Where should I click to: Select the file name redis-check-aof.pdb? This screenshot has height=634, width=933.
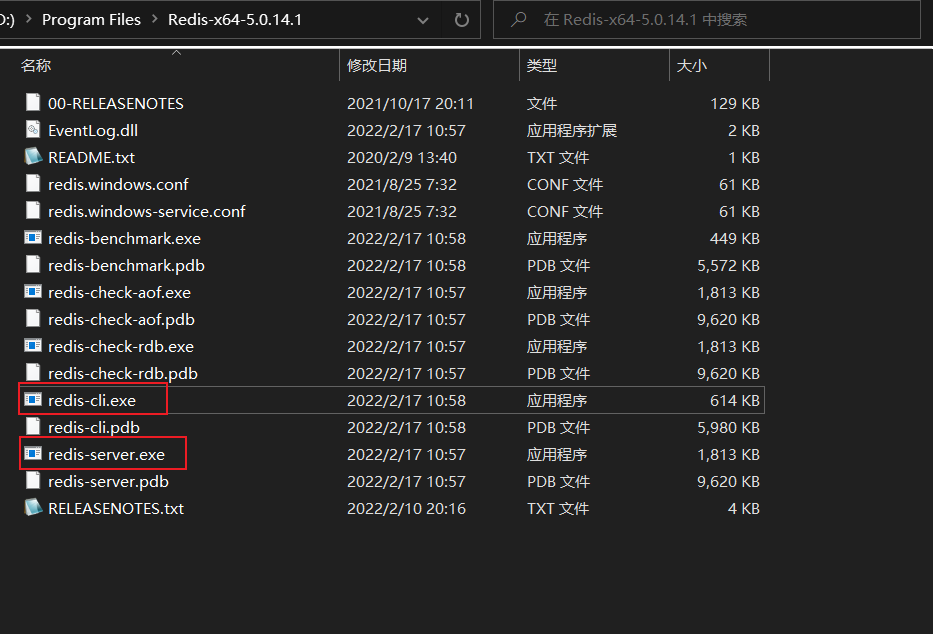point(121,319)
